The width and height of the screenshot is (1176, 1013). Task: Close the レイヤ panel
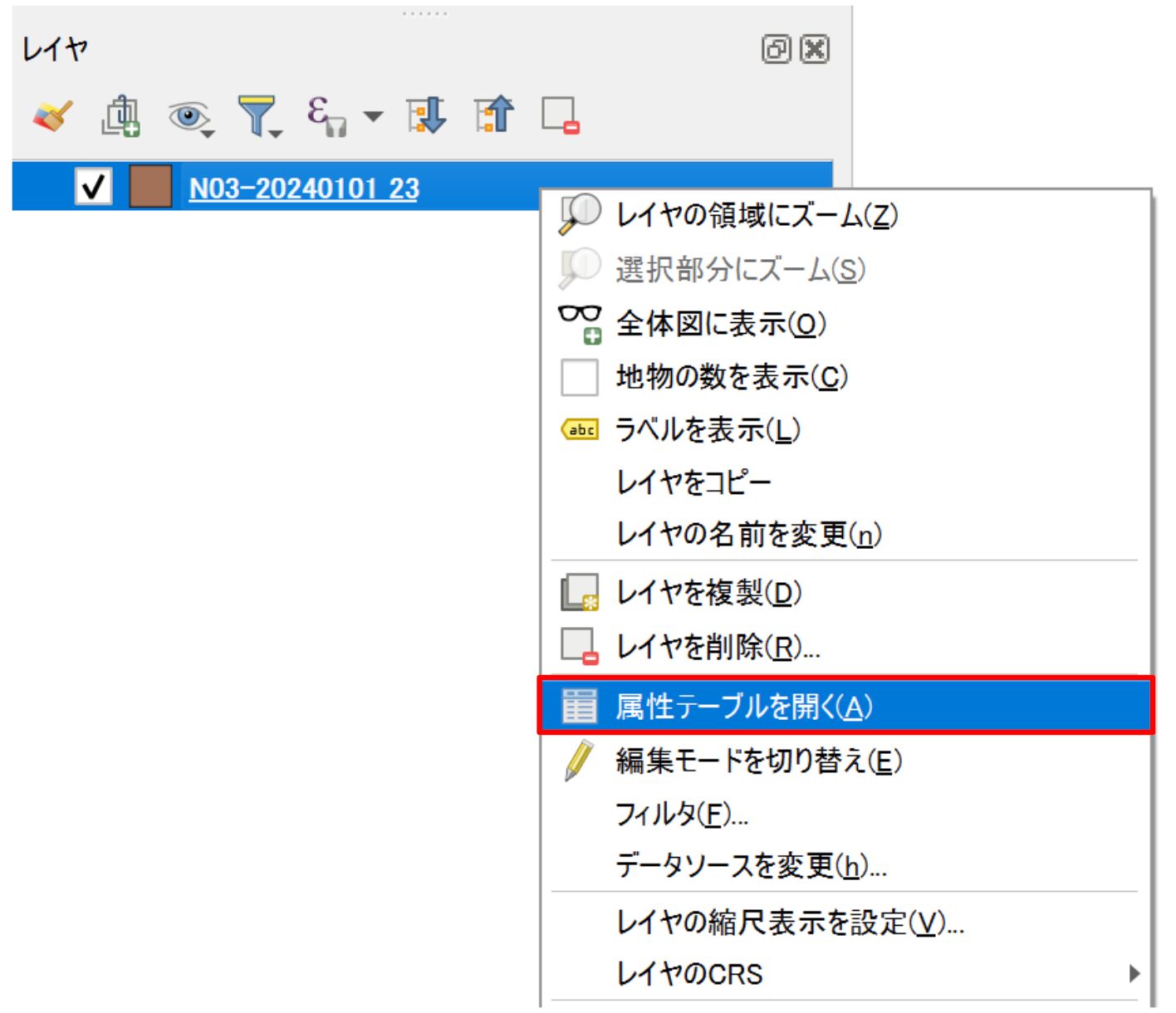click(x=815, y=50)
